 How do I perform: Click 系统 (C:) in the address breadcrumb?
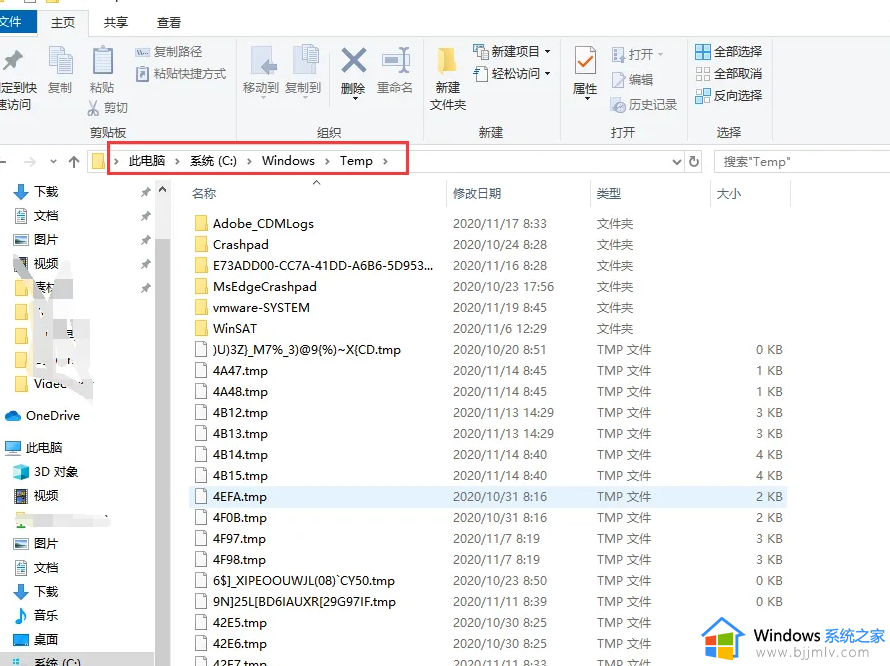coord(213,161)
